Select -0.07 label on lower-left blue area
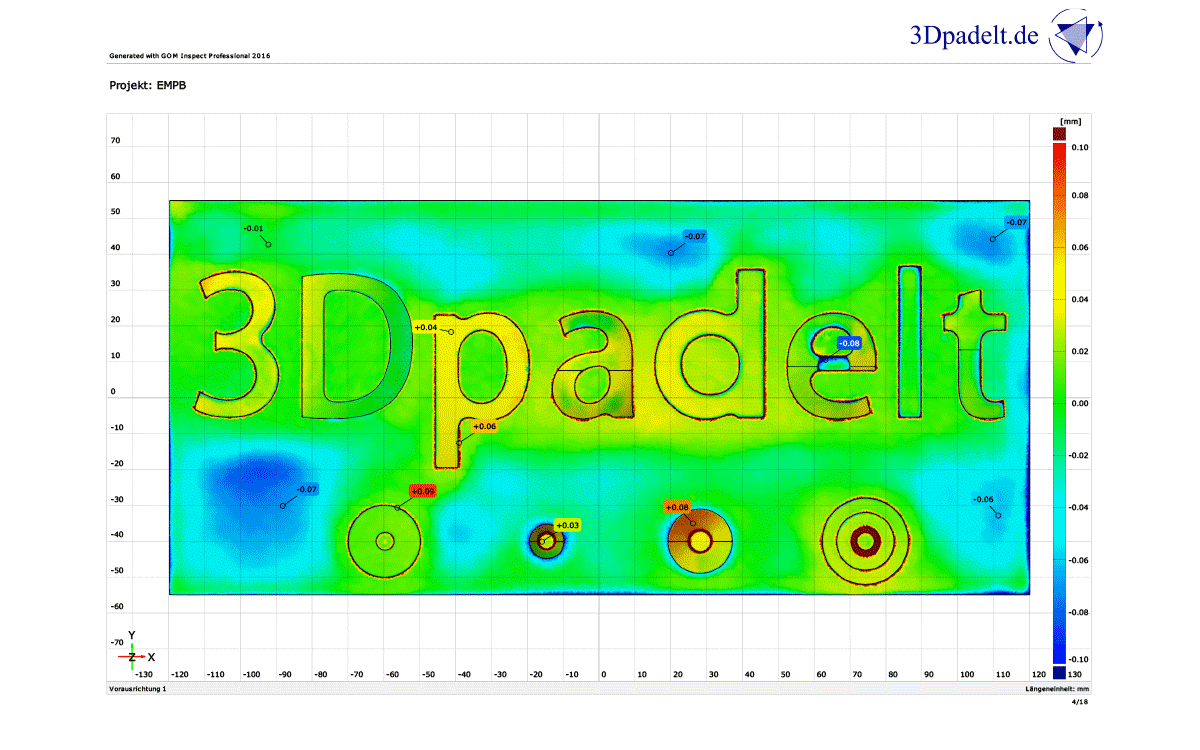1200x750 pixels. [307, 489]
